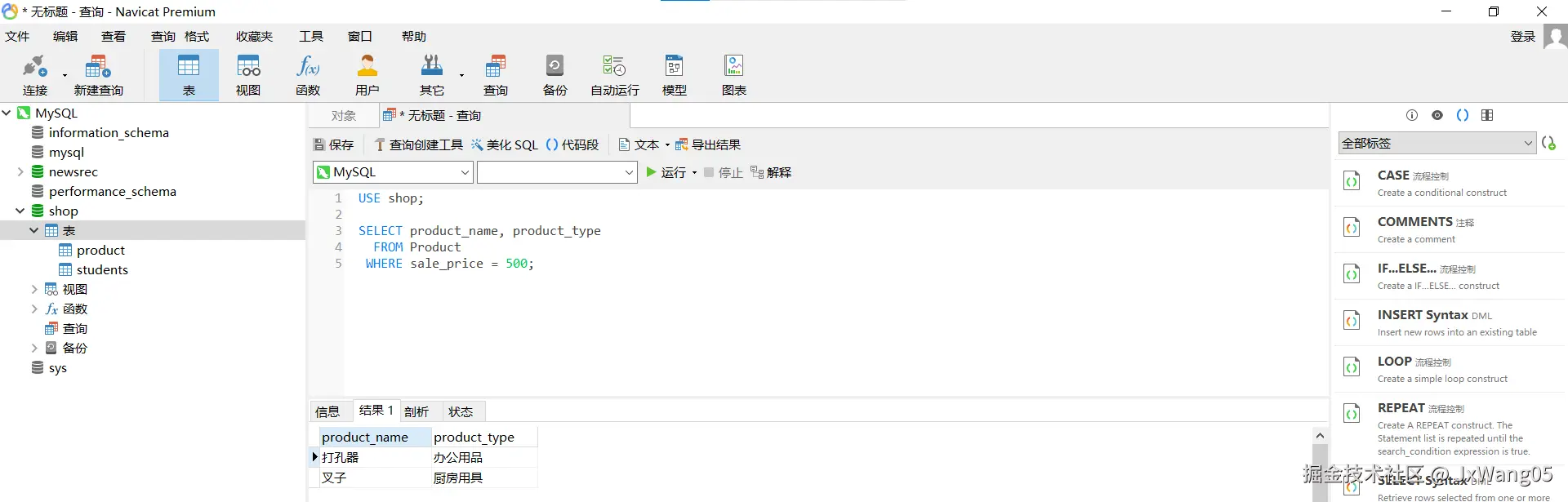Open the 查看 menu

tap(114, 37)
